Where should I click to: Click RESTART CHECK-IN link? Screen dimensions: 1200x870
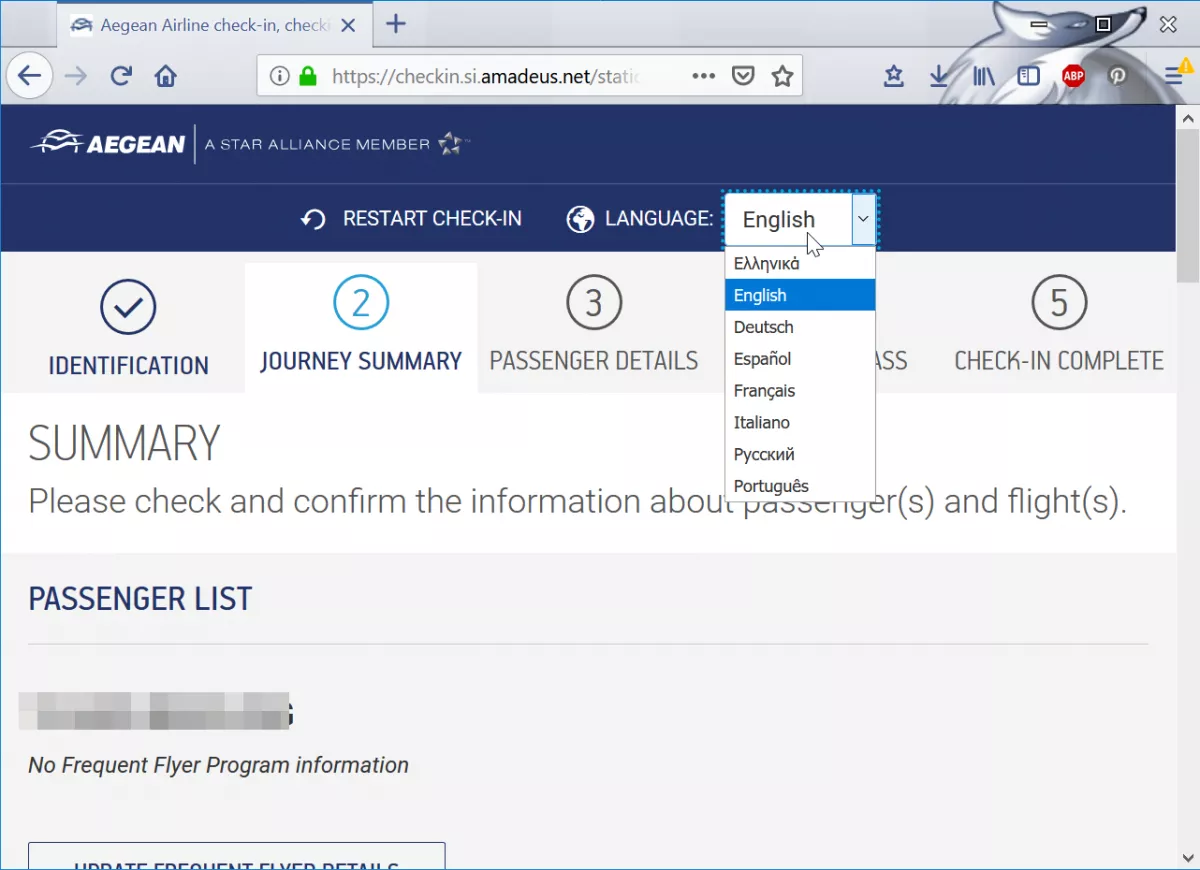pos(412,219)
